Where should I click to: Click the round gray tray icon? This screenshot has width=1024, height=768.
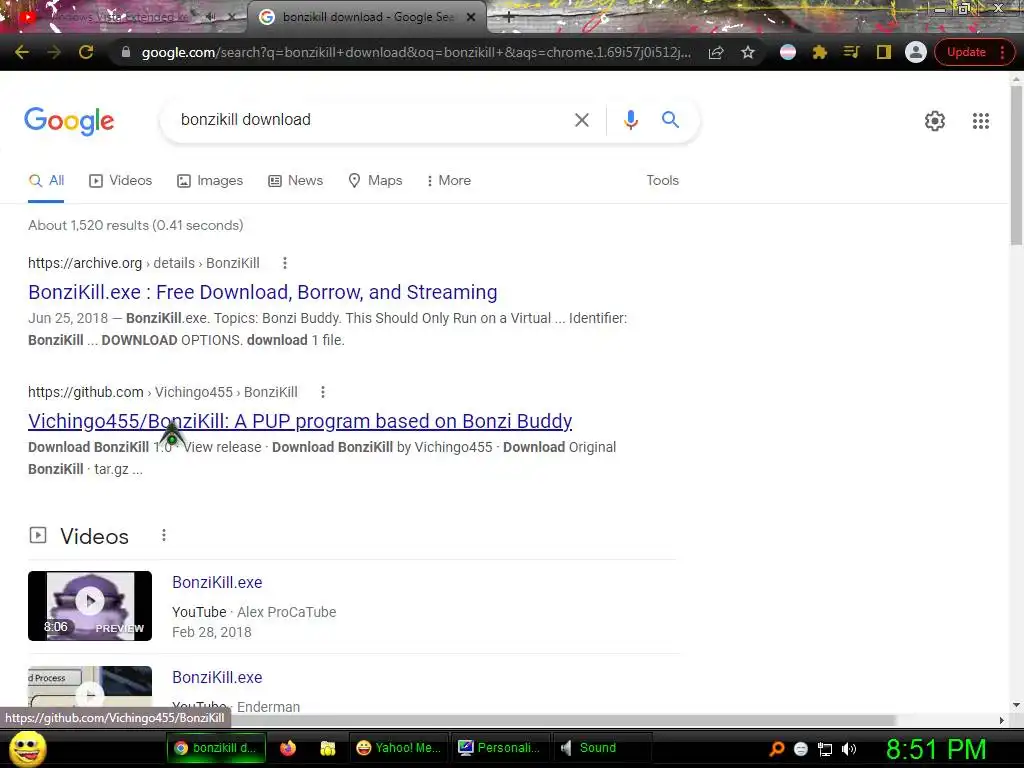[x=801, y=749]
